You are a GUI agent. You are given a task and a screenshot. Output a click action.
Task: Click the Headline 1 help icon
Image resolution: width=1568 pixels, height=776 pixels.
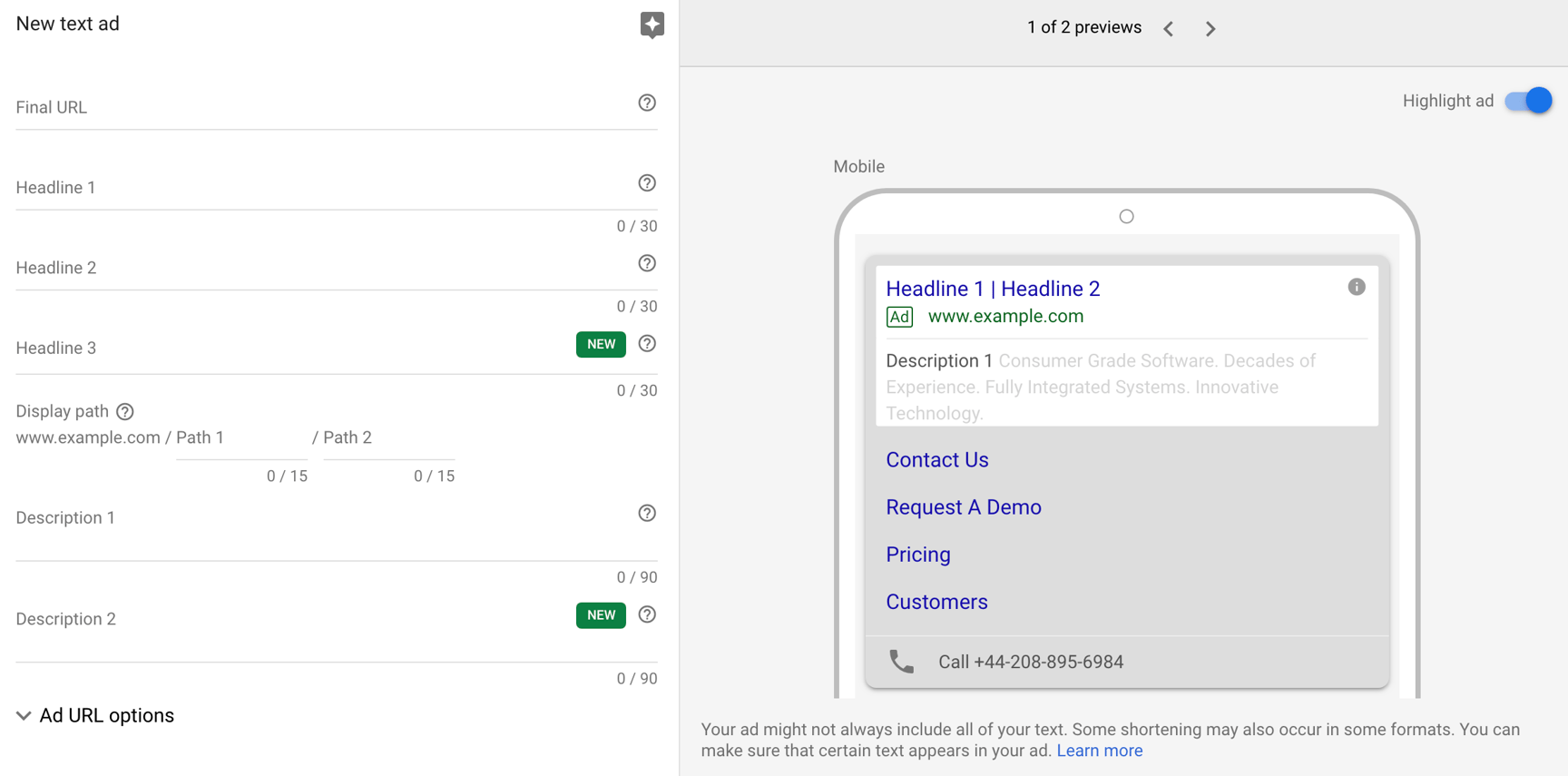click(x=647, y=183)
